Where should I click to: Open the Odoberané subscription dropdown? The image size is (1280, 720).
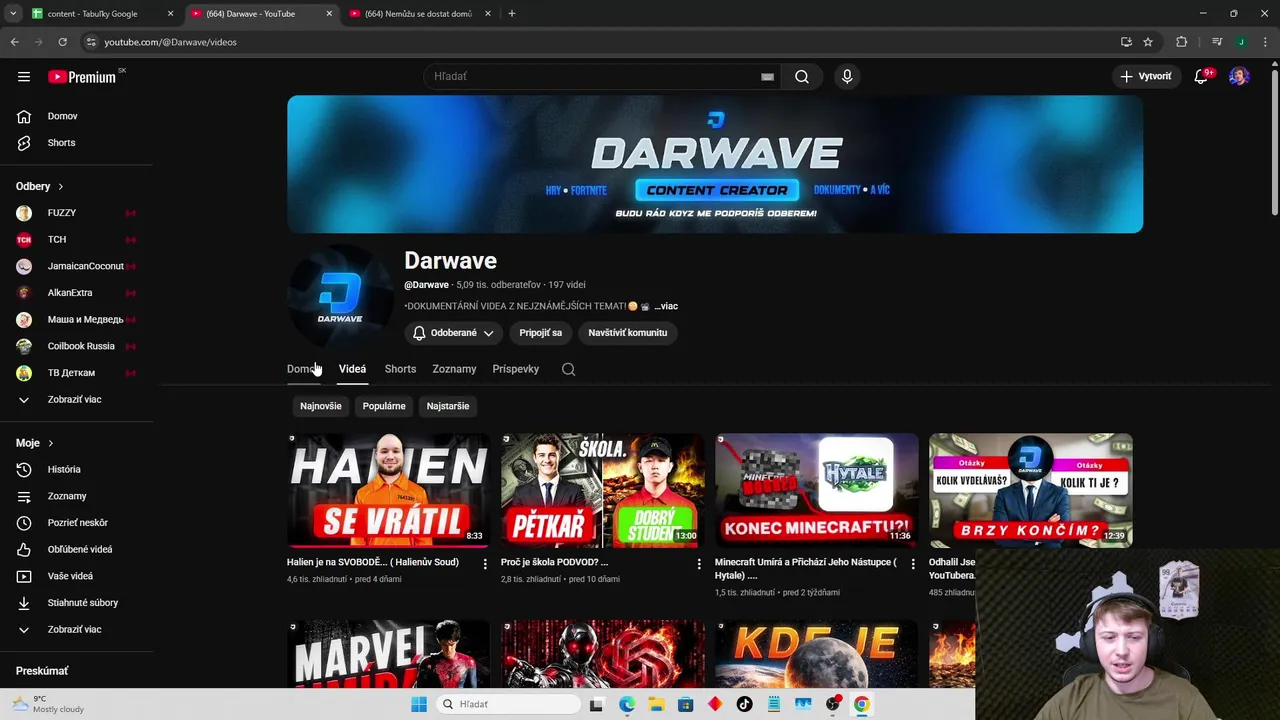[453, 333]
